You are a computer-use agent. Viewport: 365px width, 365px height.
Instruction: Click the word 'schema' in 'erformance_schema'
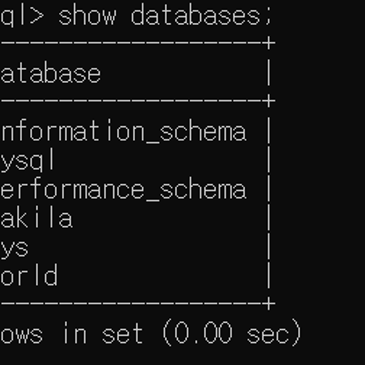(x=203, y=190)
